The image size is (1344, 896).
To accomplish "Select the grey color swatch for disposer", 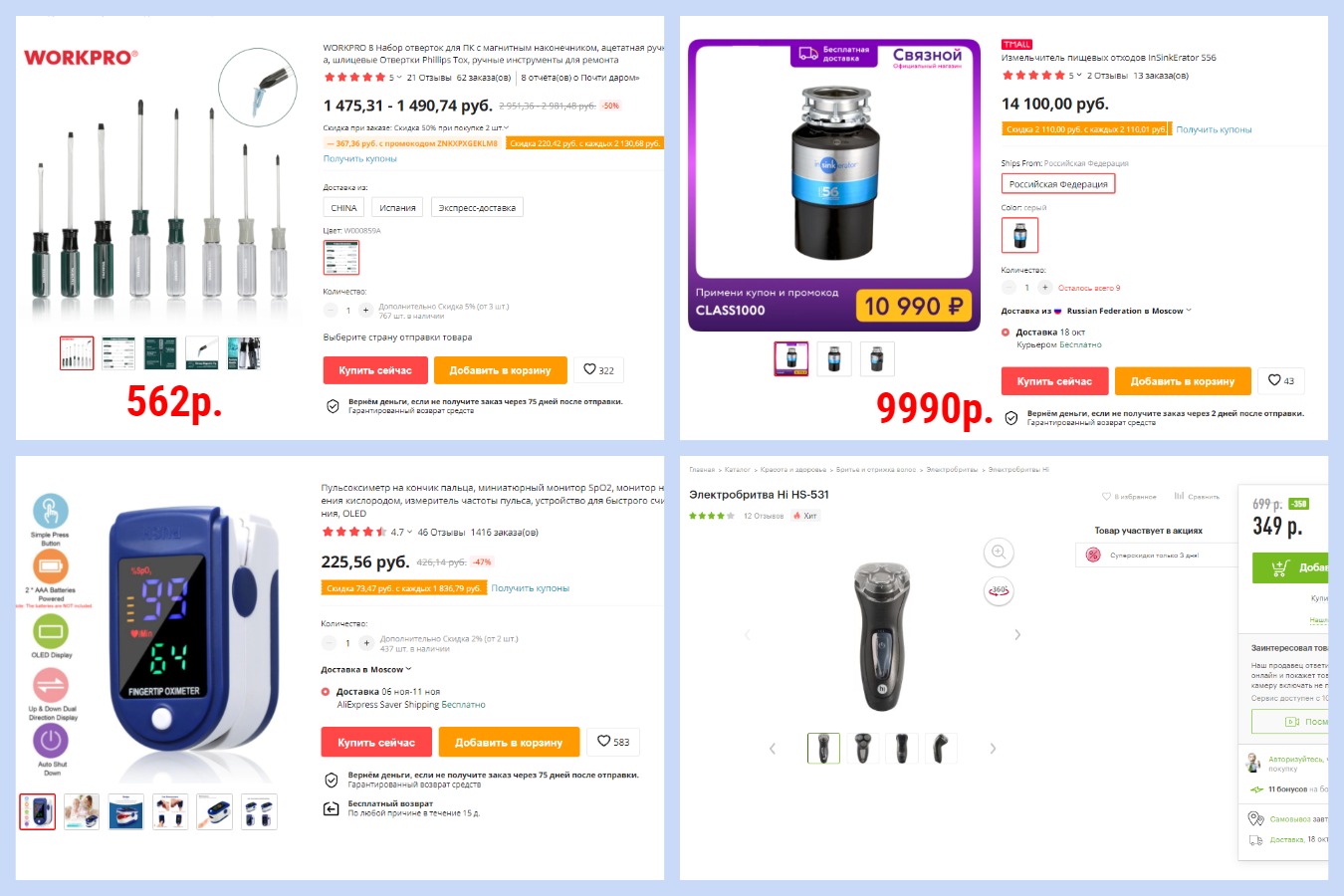I will (1019, 235).
